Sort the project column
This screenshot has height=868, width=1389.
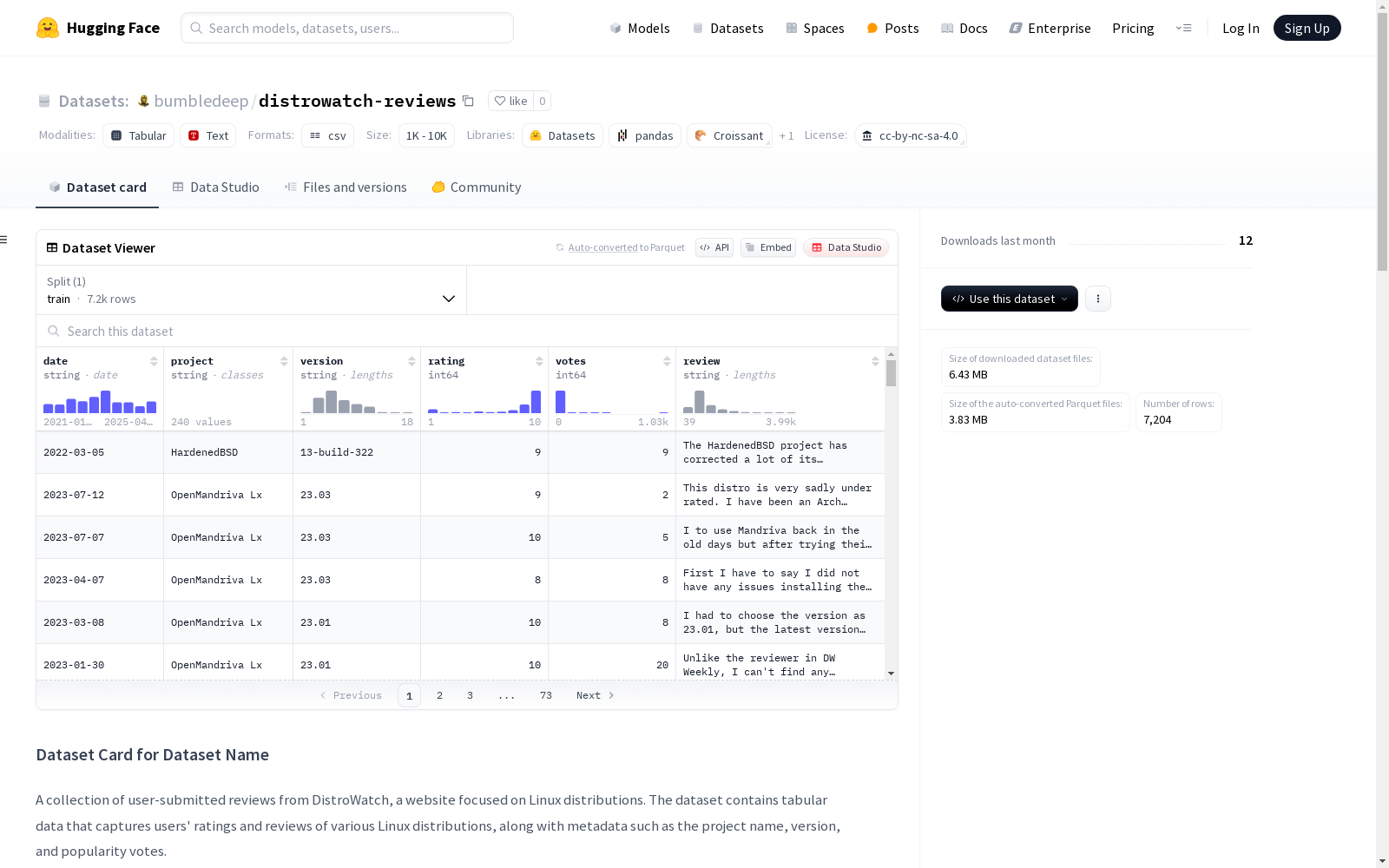(x=284, y=361)
